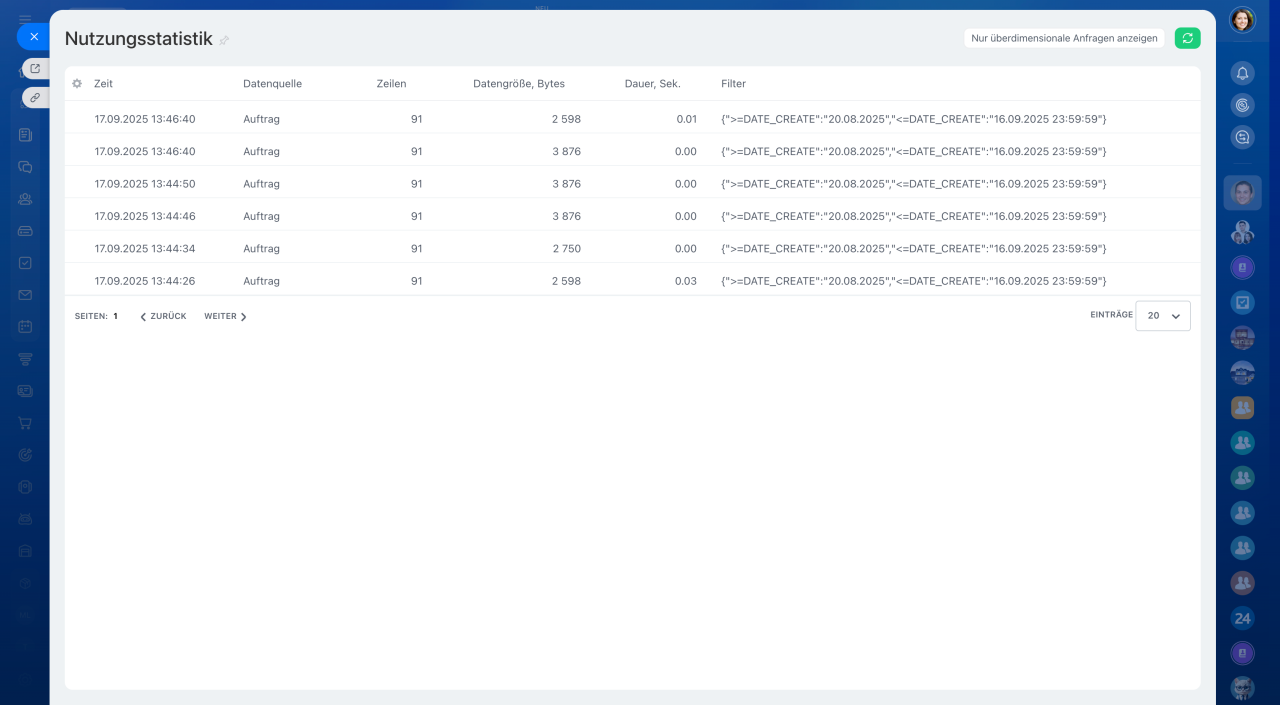
Task: Open grid settings gear icon
Action: tap(77, 84)
